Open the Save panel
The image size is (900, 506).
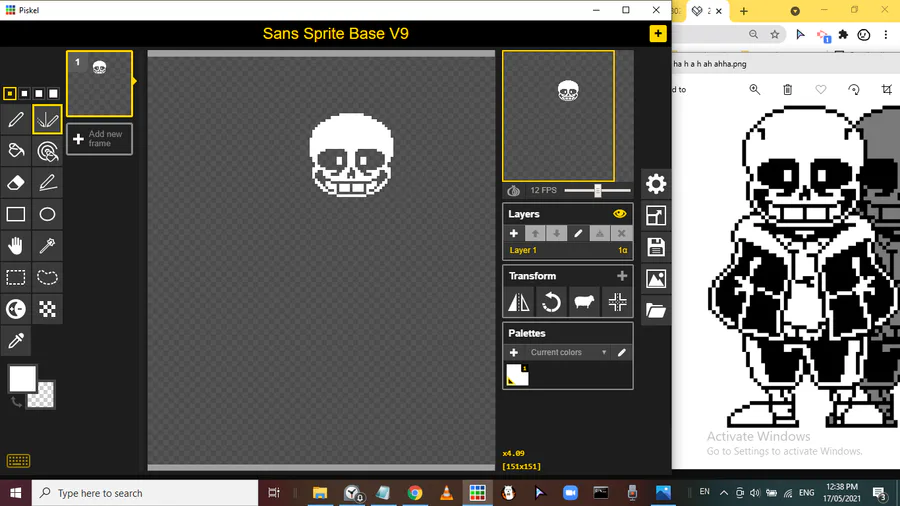pos(655,247)
